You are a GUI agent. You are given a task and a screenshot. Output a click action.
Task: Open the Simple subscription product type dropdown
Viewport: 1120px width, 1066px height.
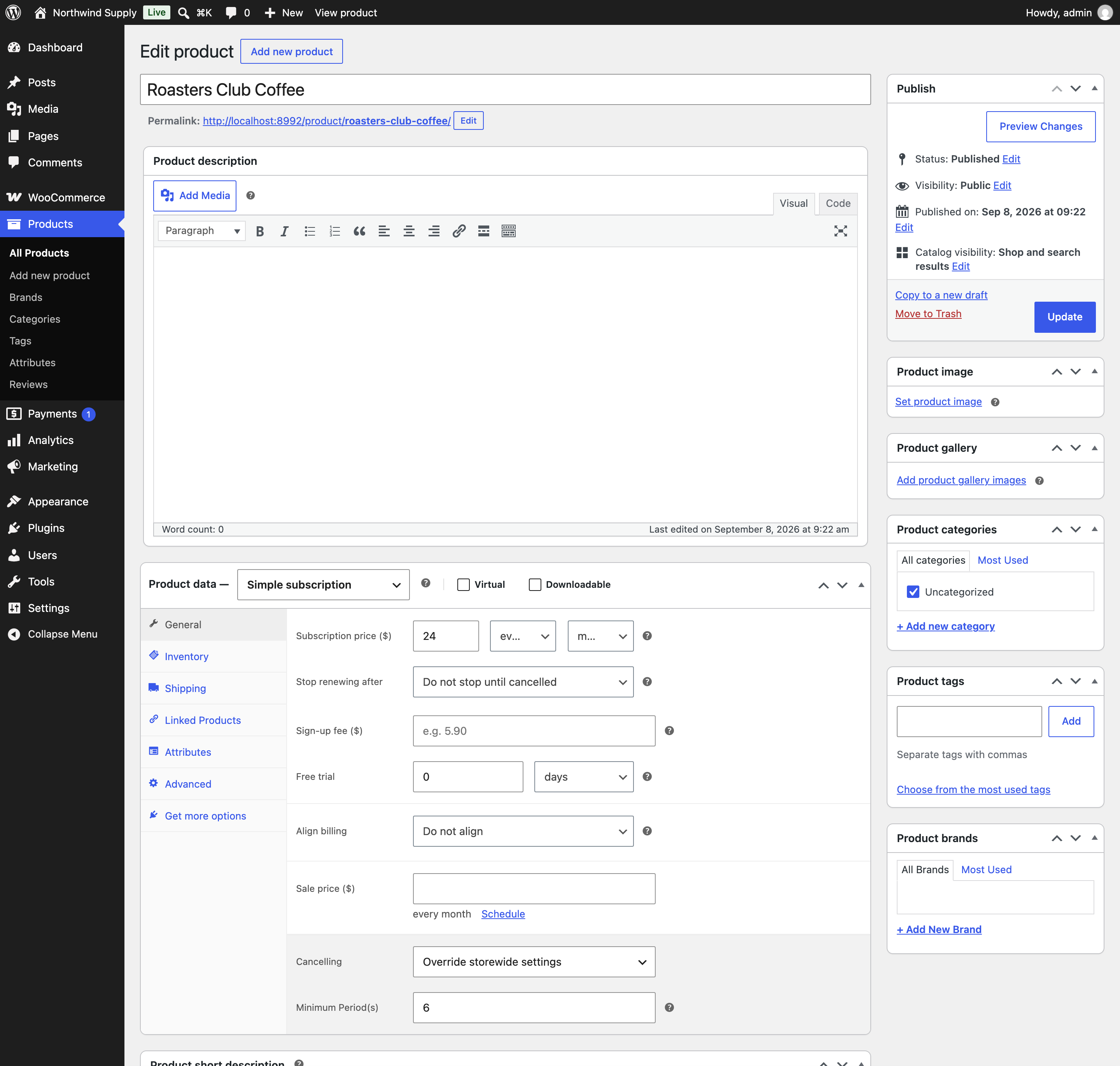pos(323,585)
